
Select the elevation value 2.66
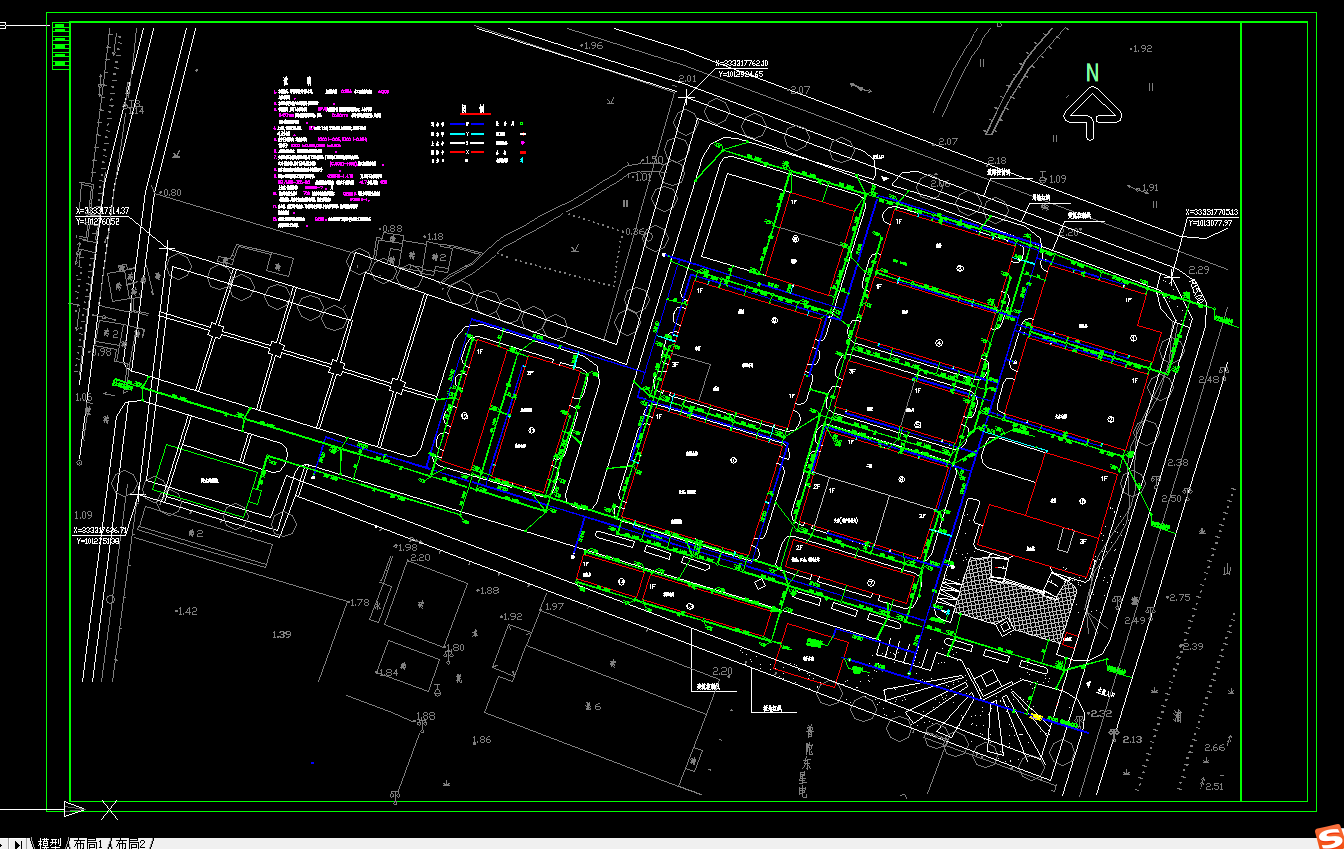tap(1214, 748)
